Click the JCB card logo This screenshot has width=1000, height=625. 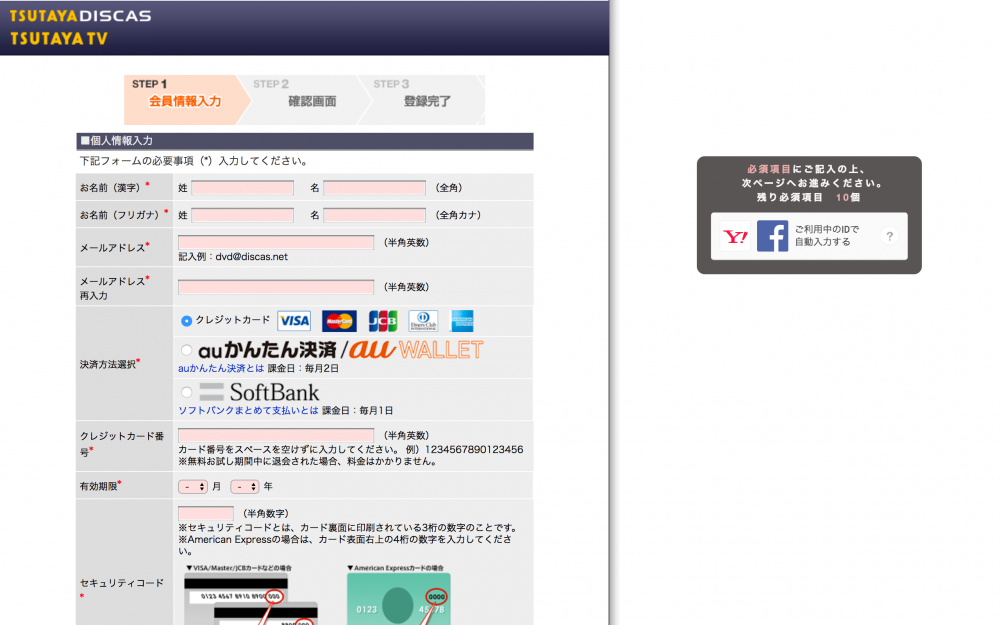pos(383,321)
